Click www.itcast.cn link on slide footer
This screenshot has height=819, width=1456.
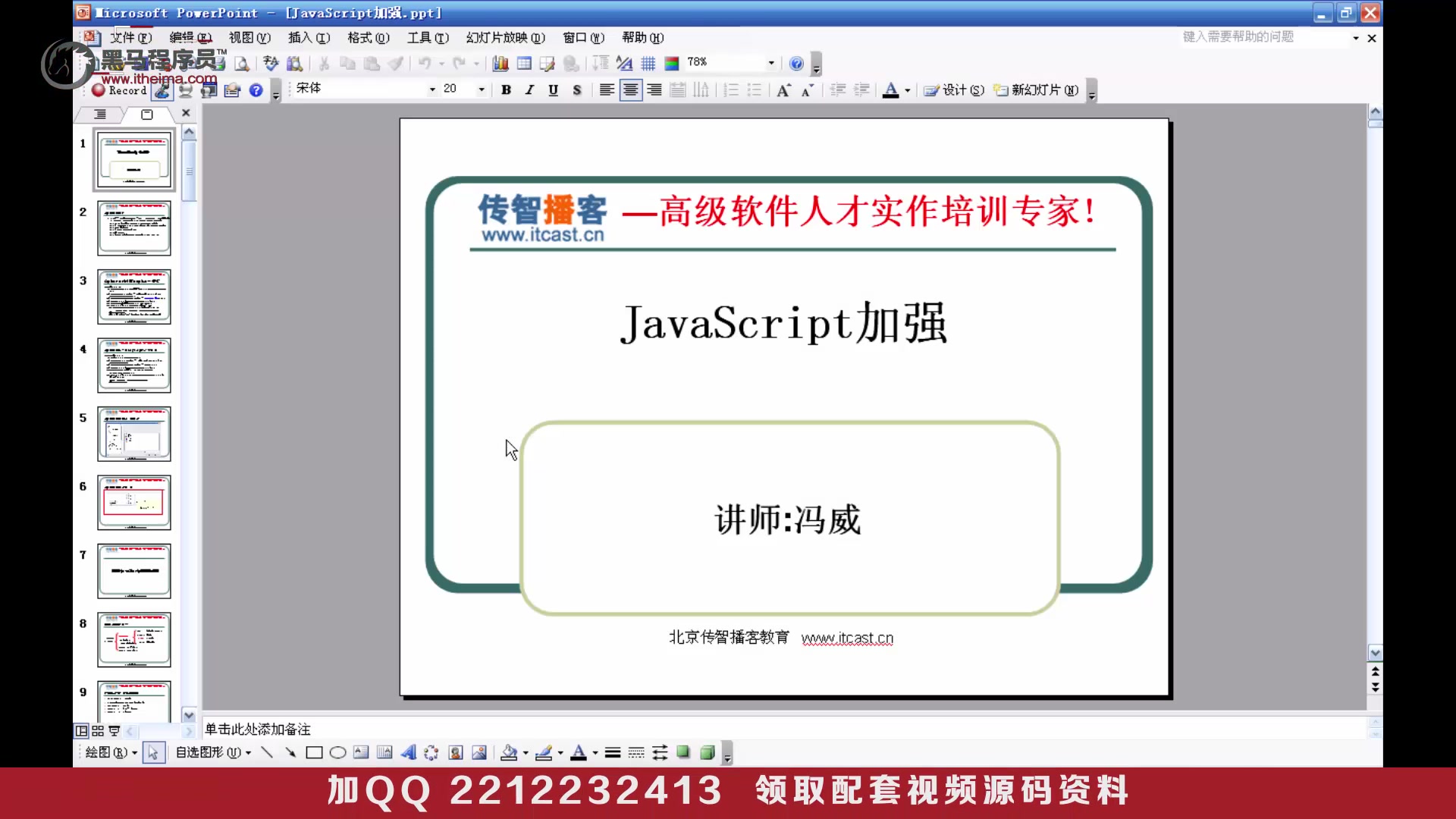point(847,639)
